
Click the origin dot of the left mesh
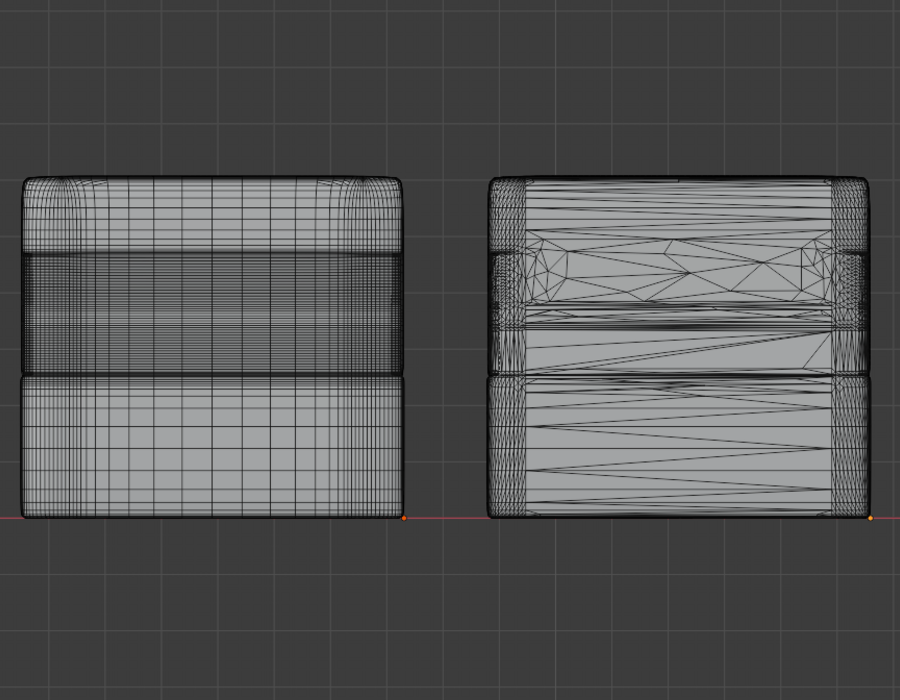tap(404, 518)
